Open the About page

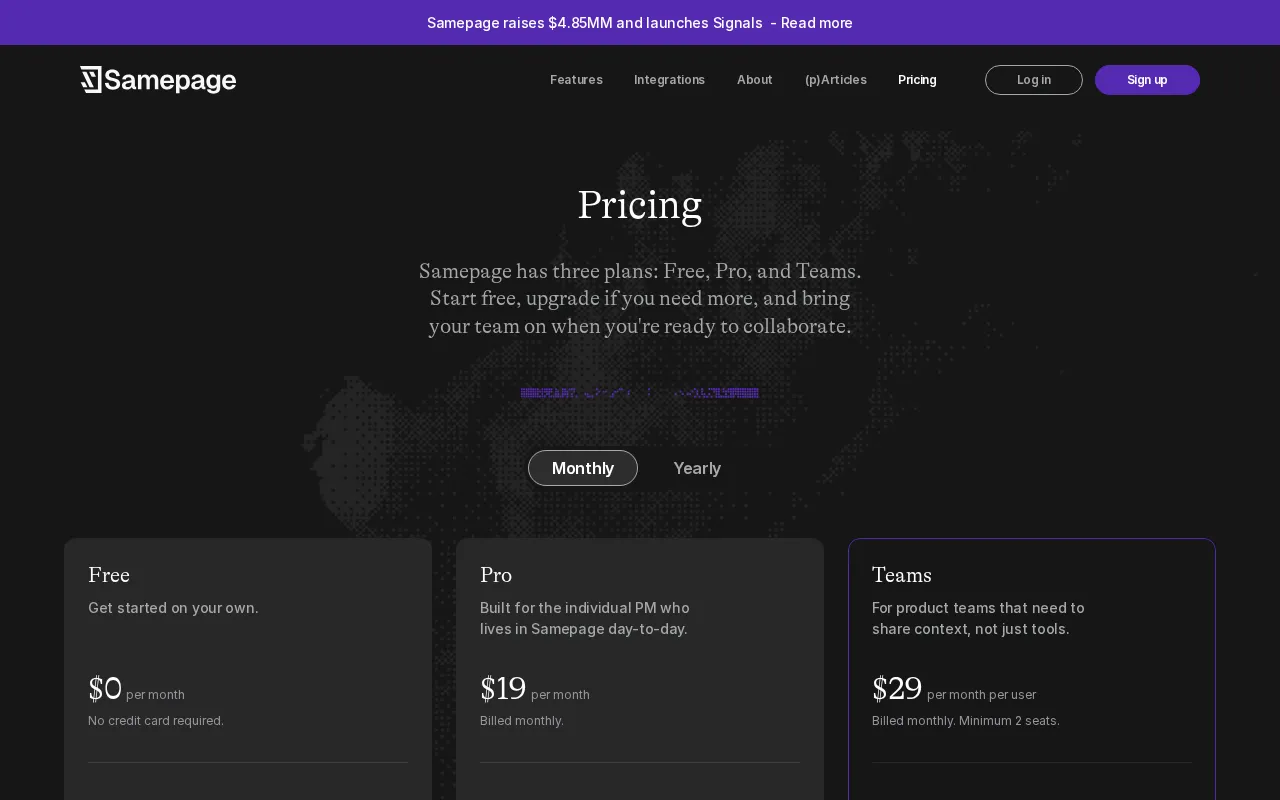754,80
